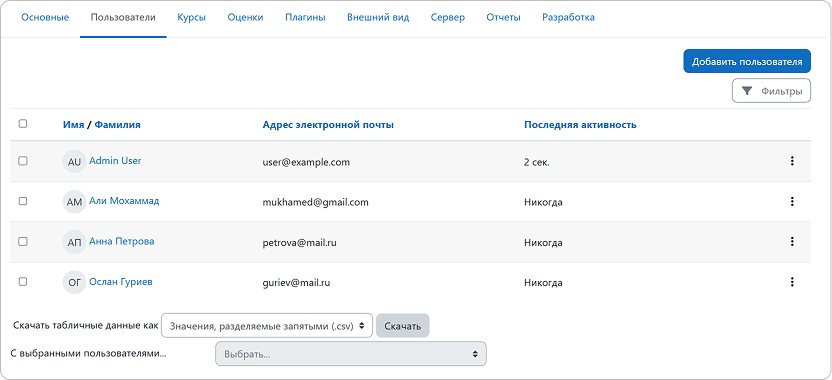Tick the select-all checkbox in table header
Screen dimensions: 832x380
pyautogui.click(x=23, y=124)
